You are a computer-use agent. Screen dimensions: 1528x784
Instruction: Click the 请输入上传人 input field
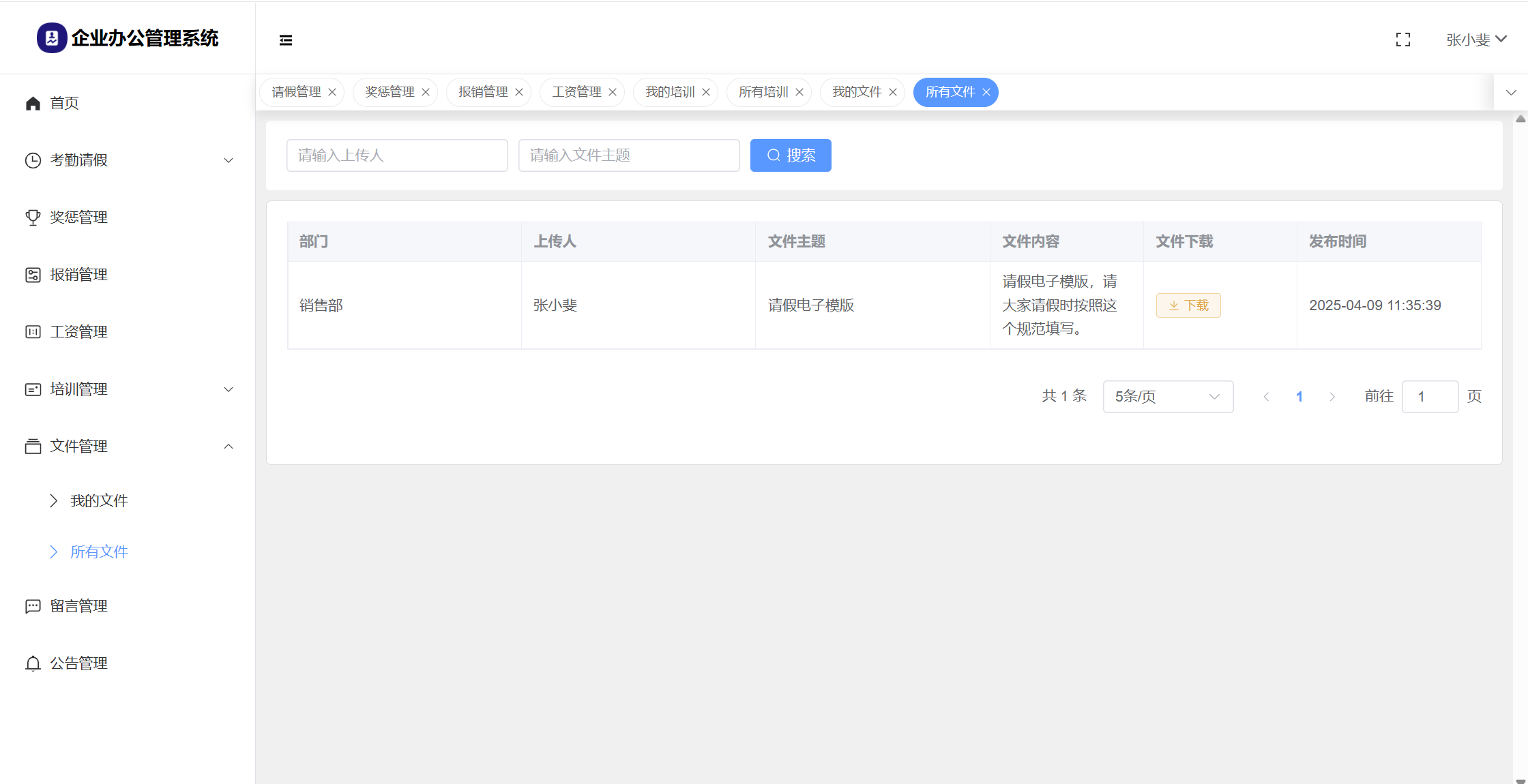click(x=397, y=155)
